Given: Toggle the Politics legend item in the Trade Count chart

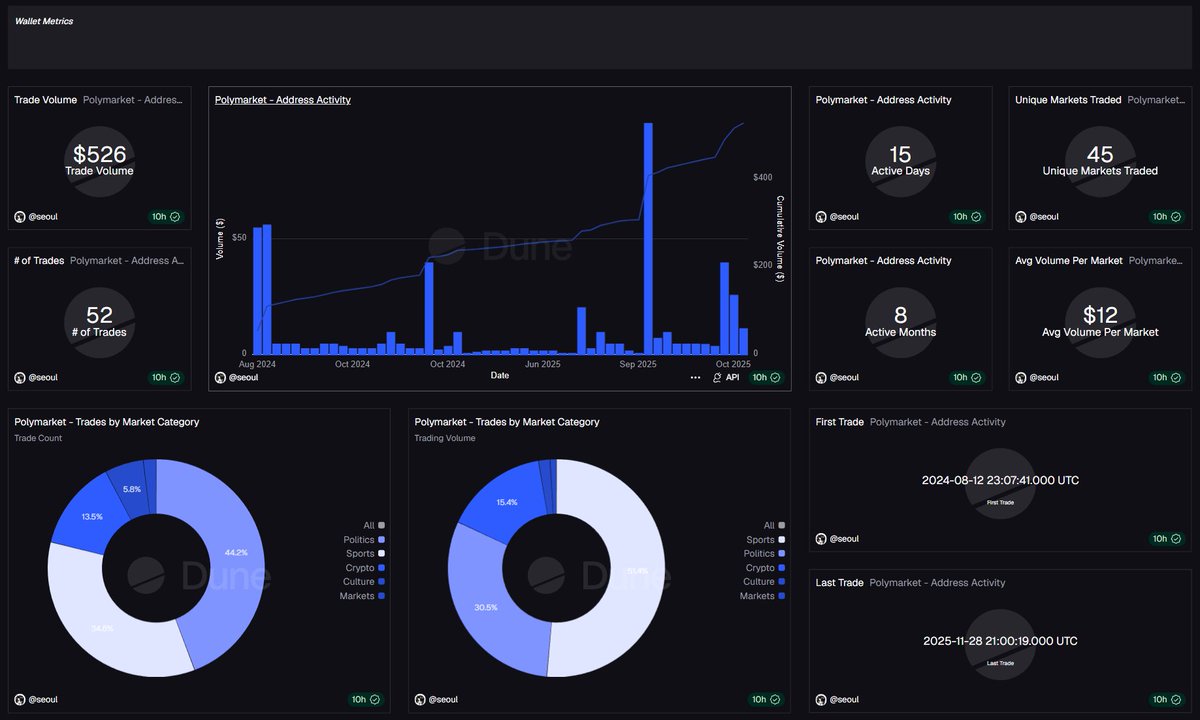Looking at the screenshot, I should coord(365,539).
